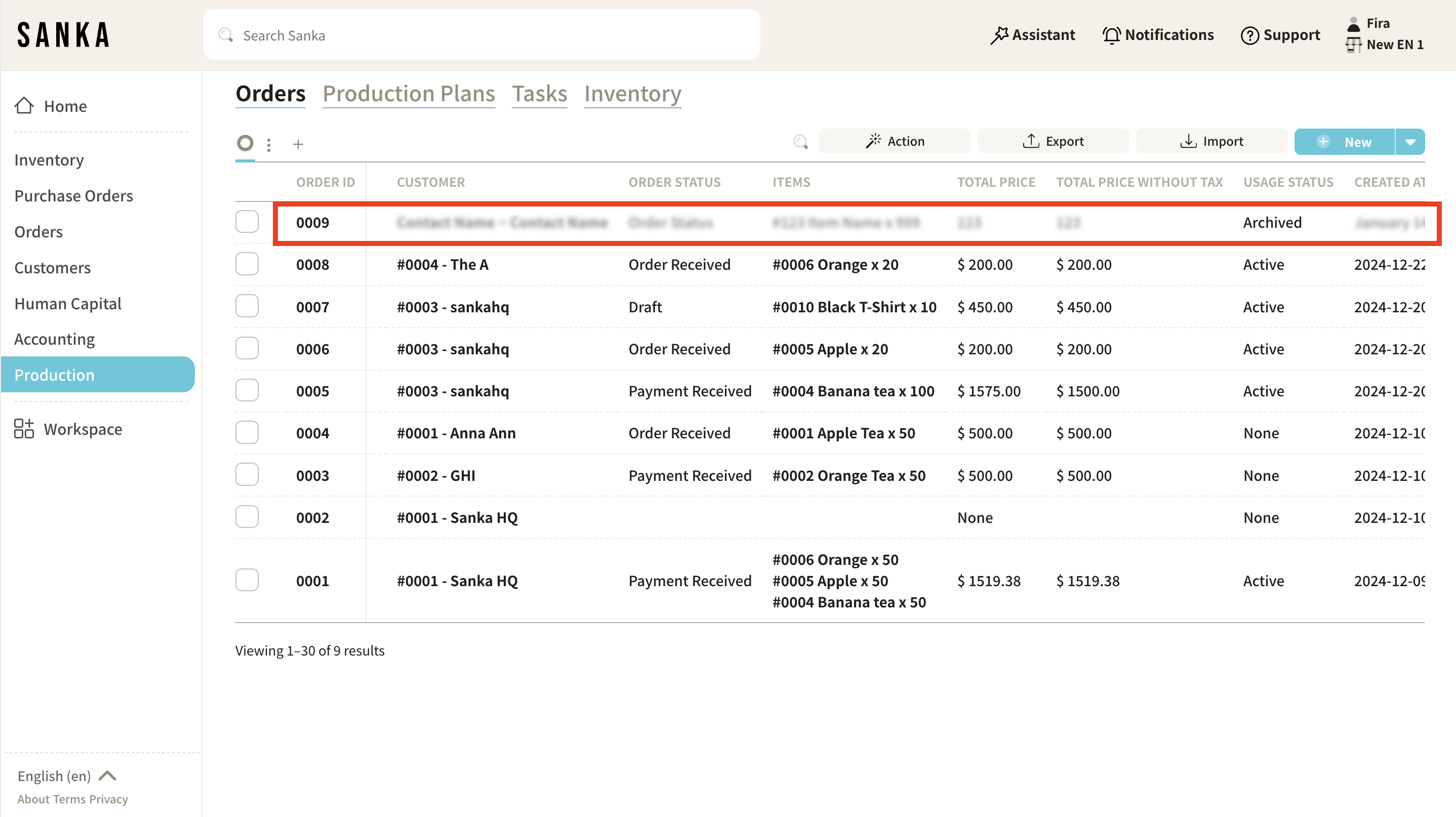Open the view's three-dot options menu
Viewport: 1456px width, 817px height.
click(x=269, y=145)
